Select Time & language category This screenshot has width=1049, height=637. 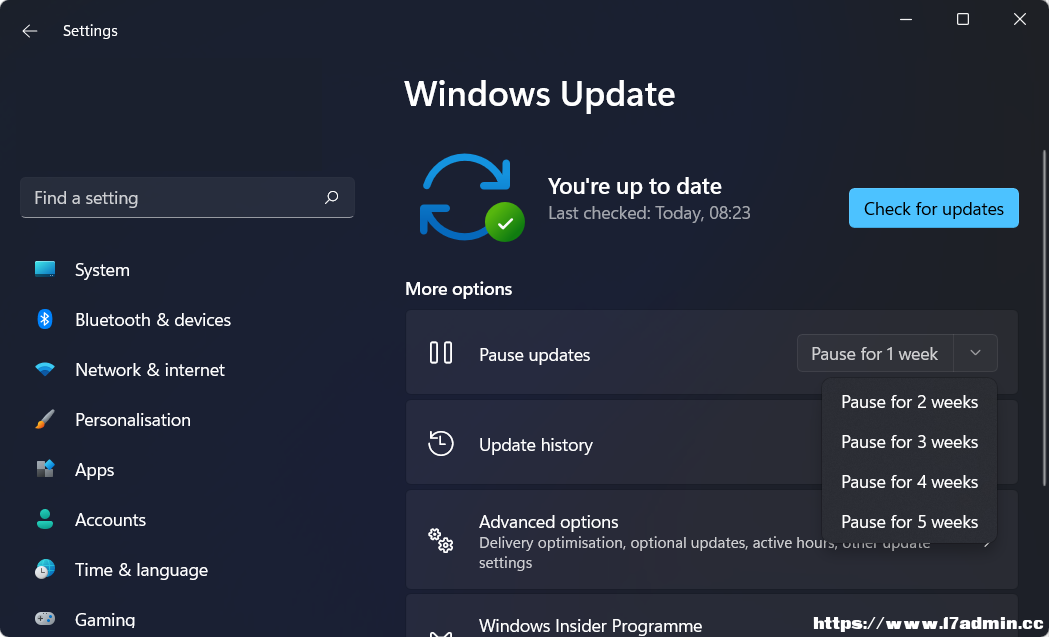coord(141,570)
